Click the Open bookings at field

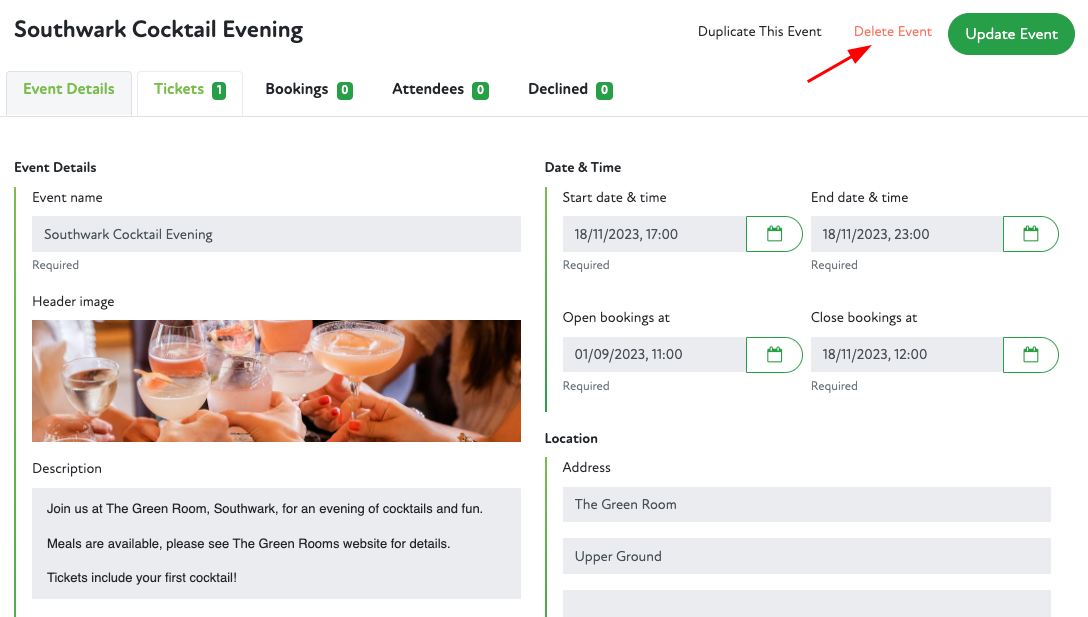tap(654, 354)
